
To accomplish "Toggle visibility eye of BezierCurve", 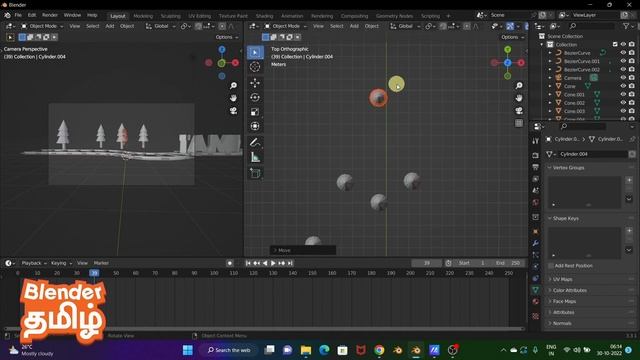I will [623, 53].
